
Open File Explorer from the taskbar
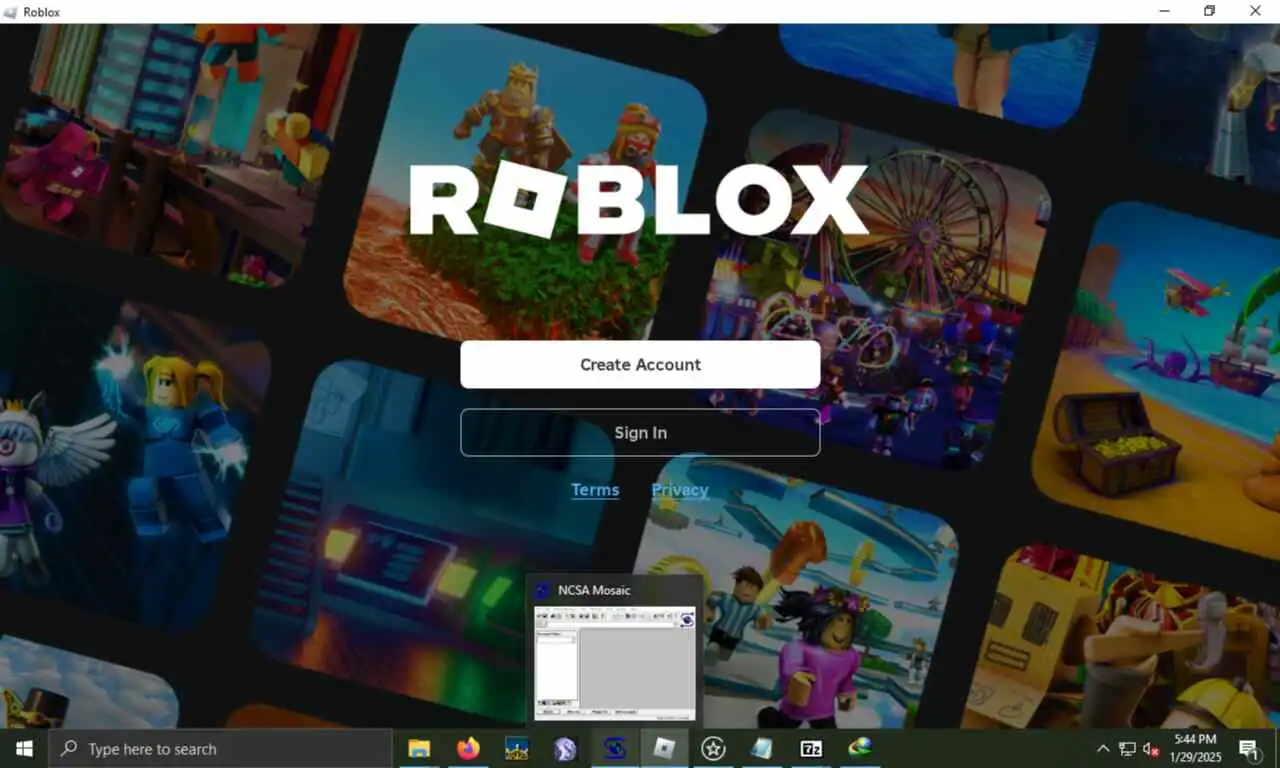point(419,749)
